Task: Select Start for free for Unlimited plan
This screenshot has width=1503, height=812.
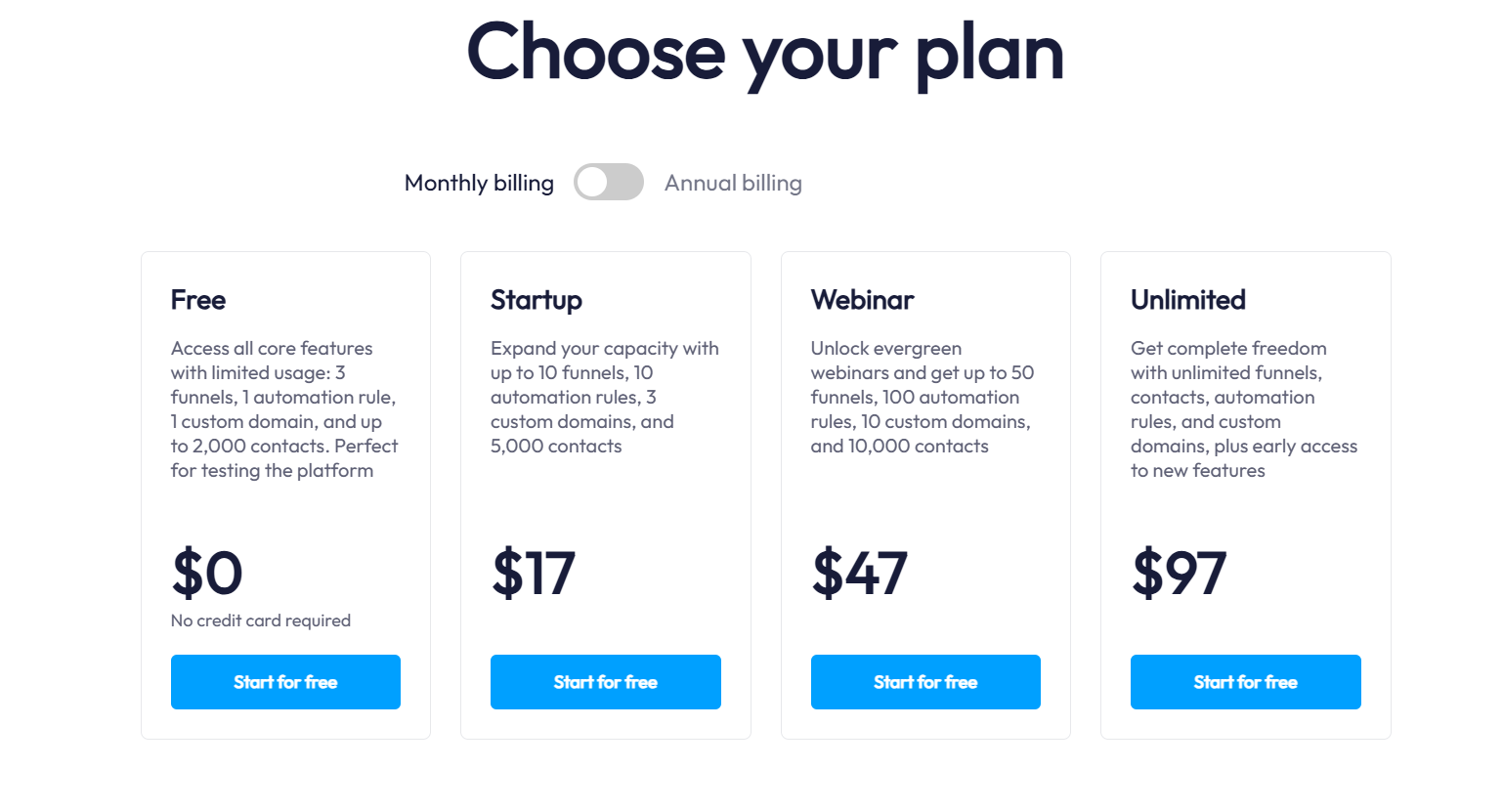Action: point(1245,681)
